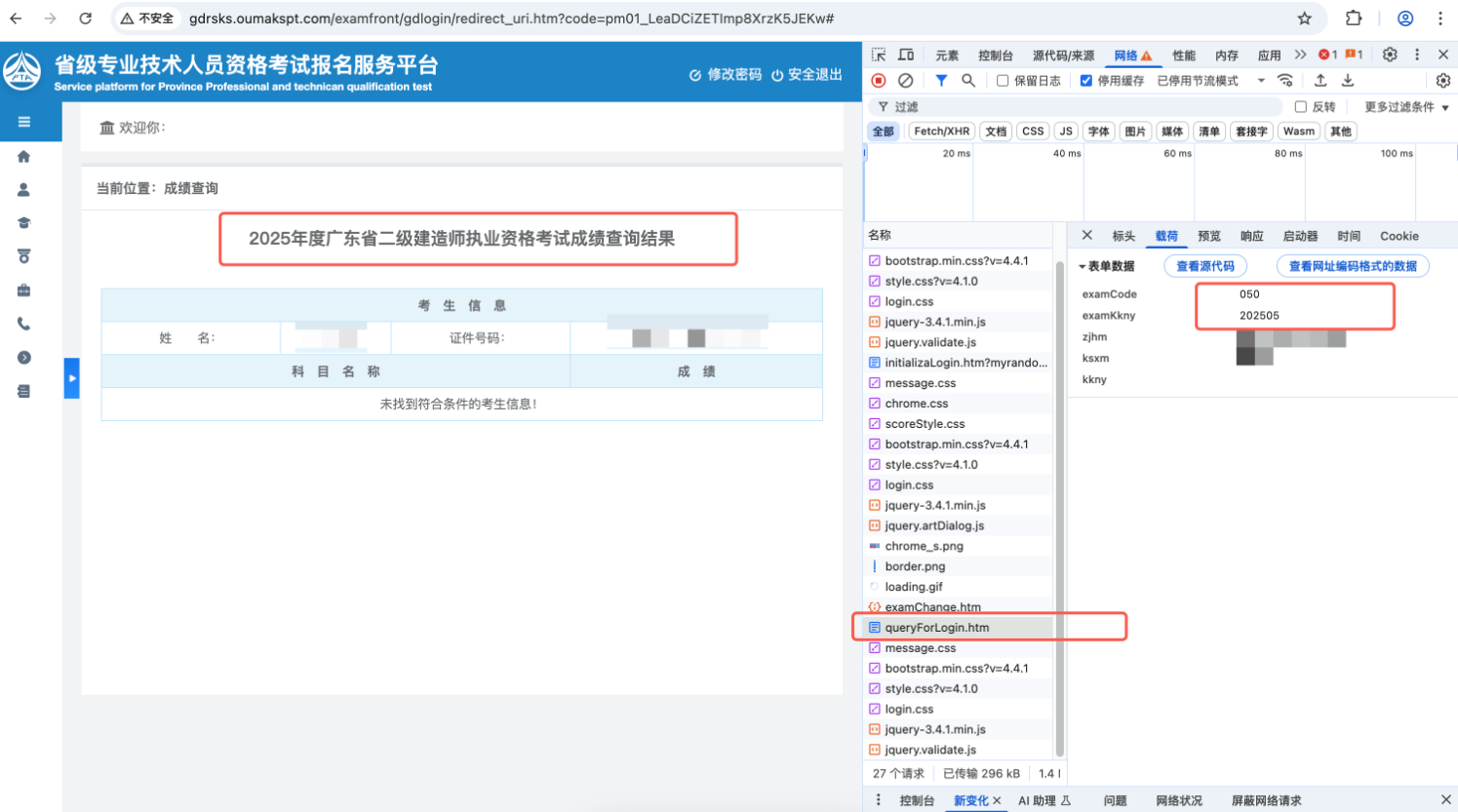The height and width of the screenshot is (812, 1458).
Task: Click the 查看源代码 button
Action: 1205,266
